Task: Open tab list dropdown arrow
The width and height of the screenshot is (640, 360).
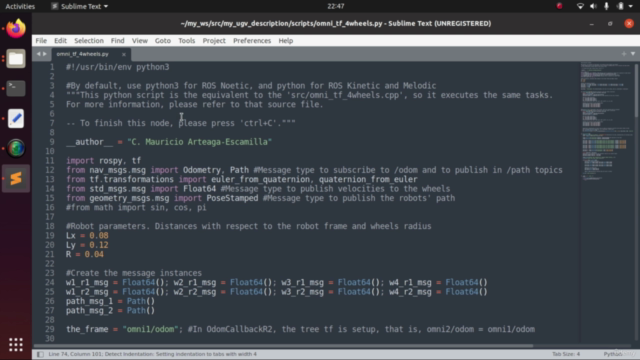Action: point(633,54)
